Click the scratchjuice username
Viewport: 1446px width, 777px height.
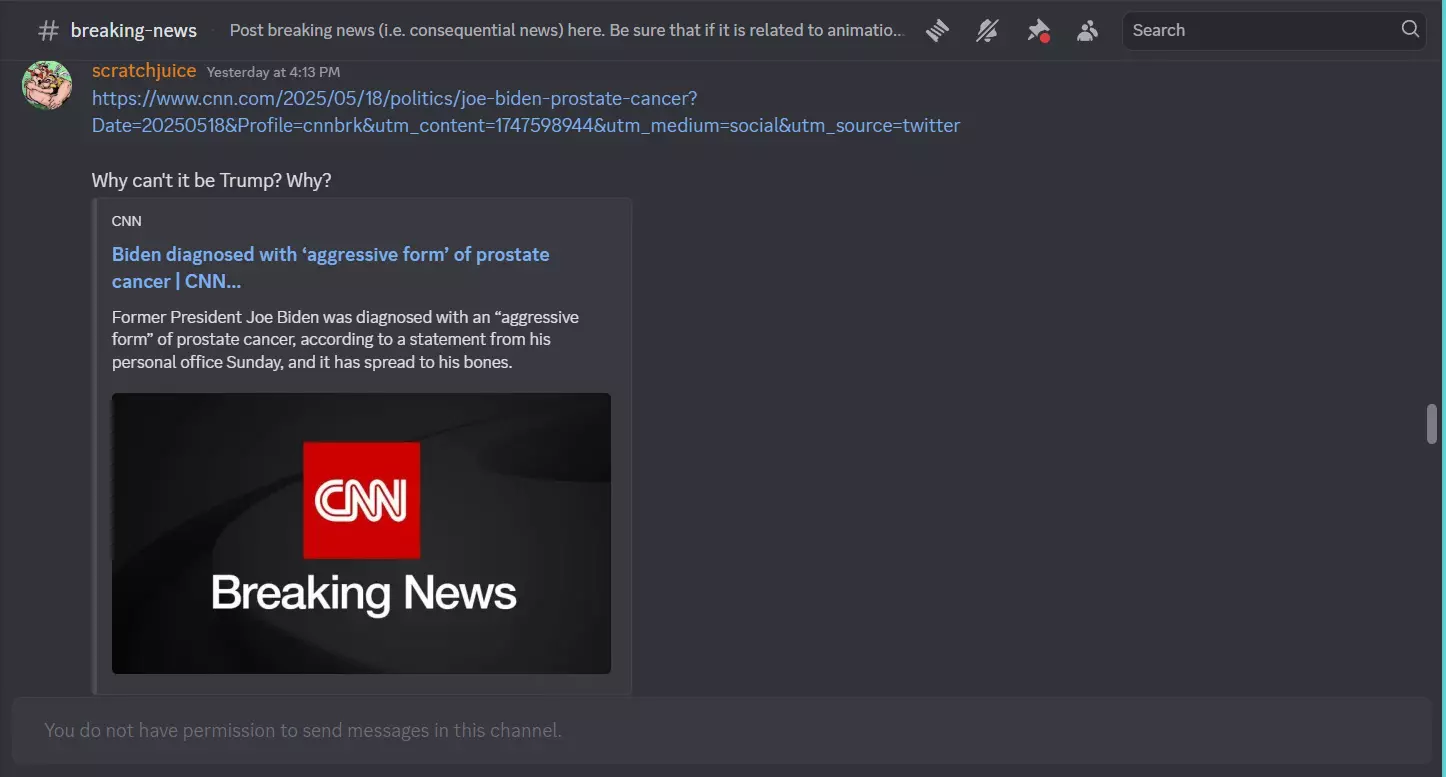(x=144, y=71)
